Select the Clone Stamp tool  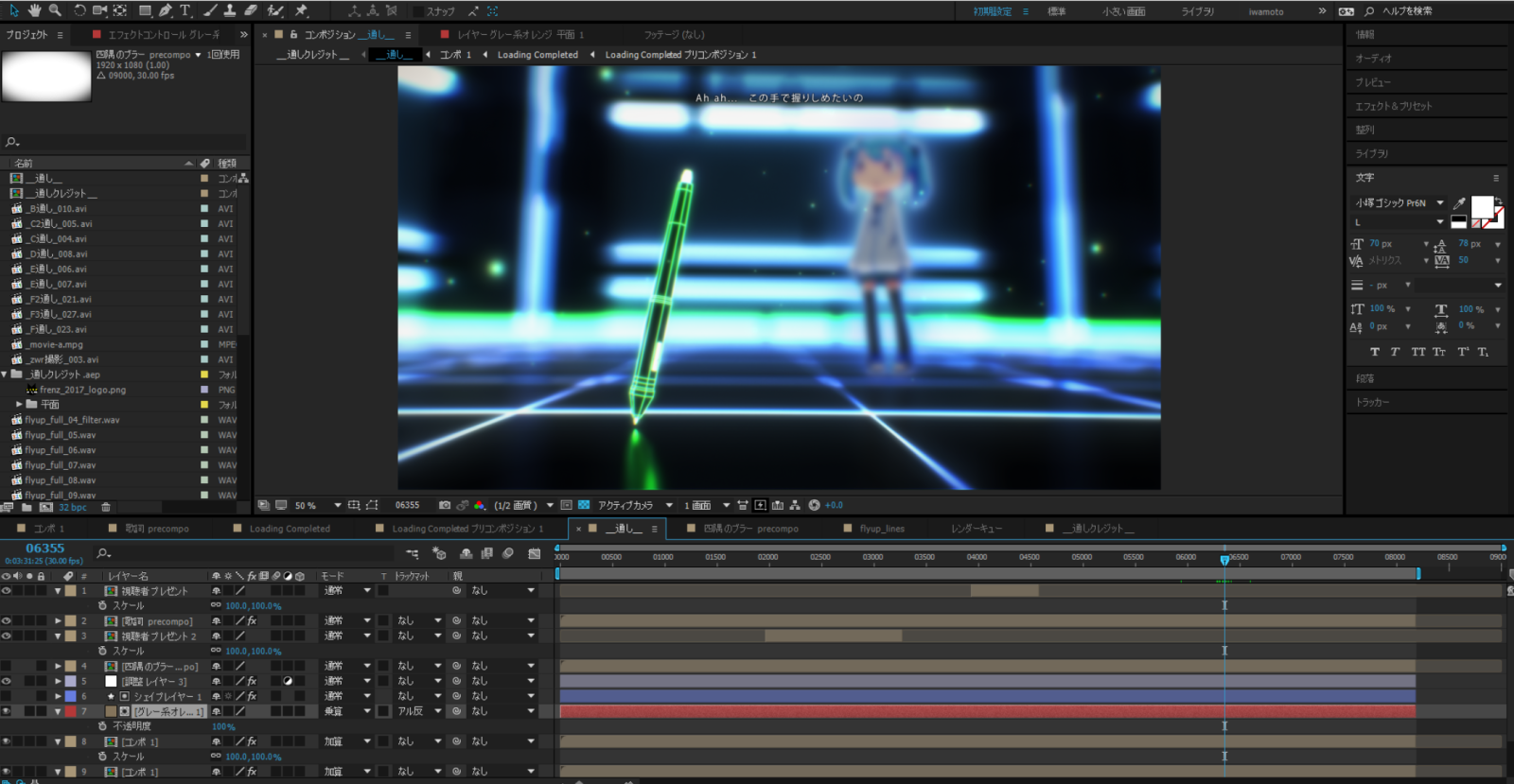230,10
